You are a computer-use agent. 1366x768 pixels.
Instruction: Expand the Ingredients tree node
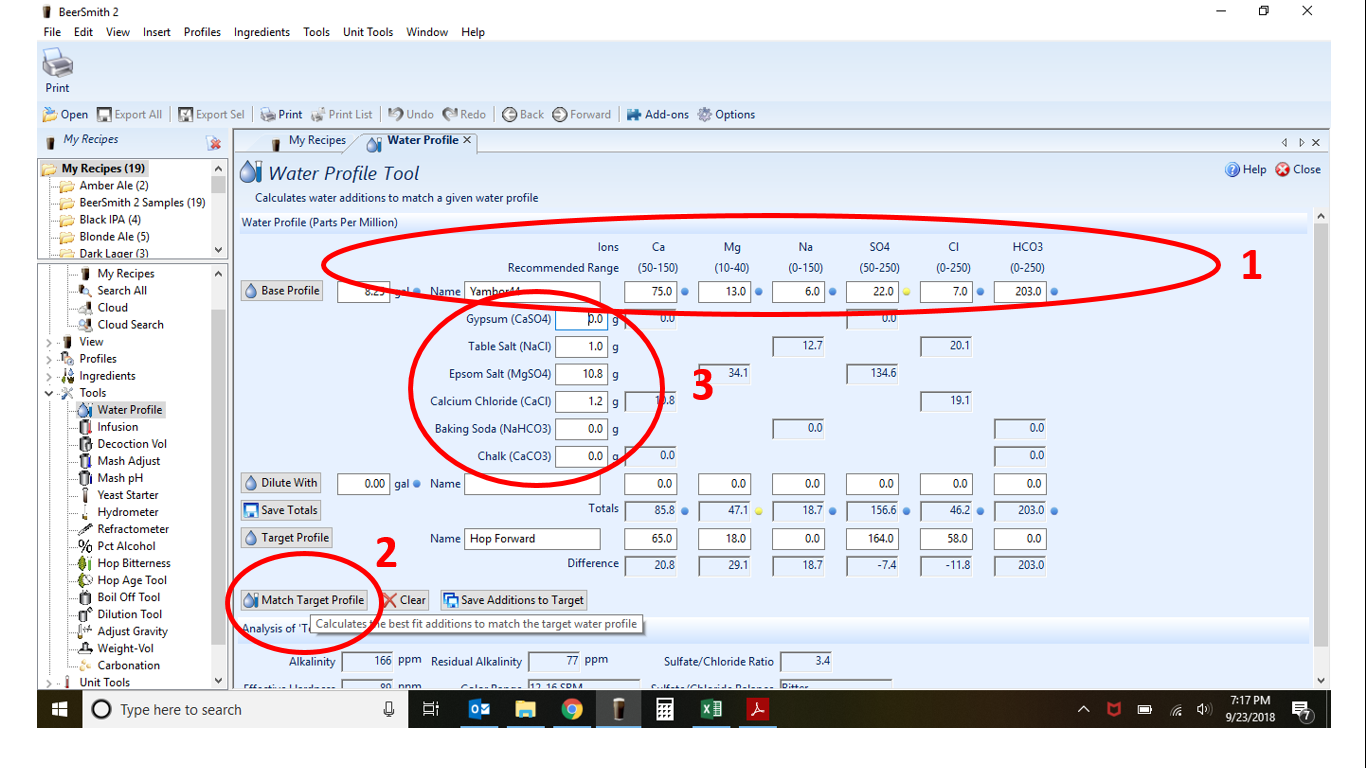point(49,376)
